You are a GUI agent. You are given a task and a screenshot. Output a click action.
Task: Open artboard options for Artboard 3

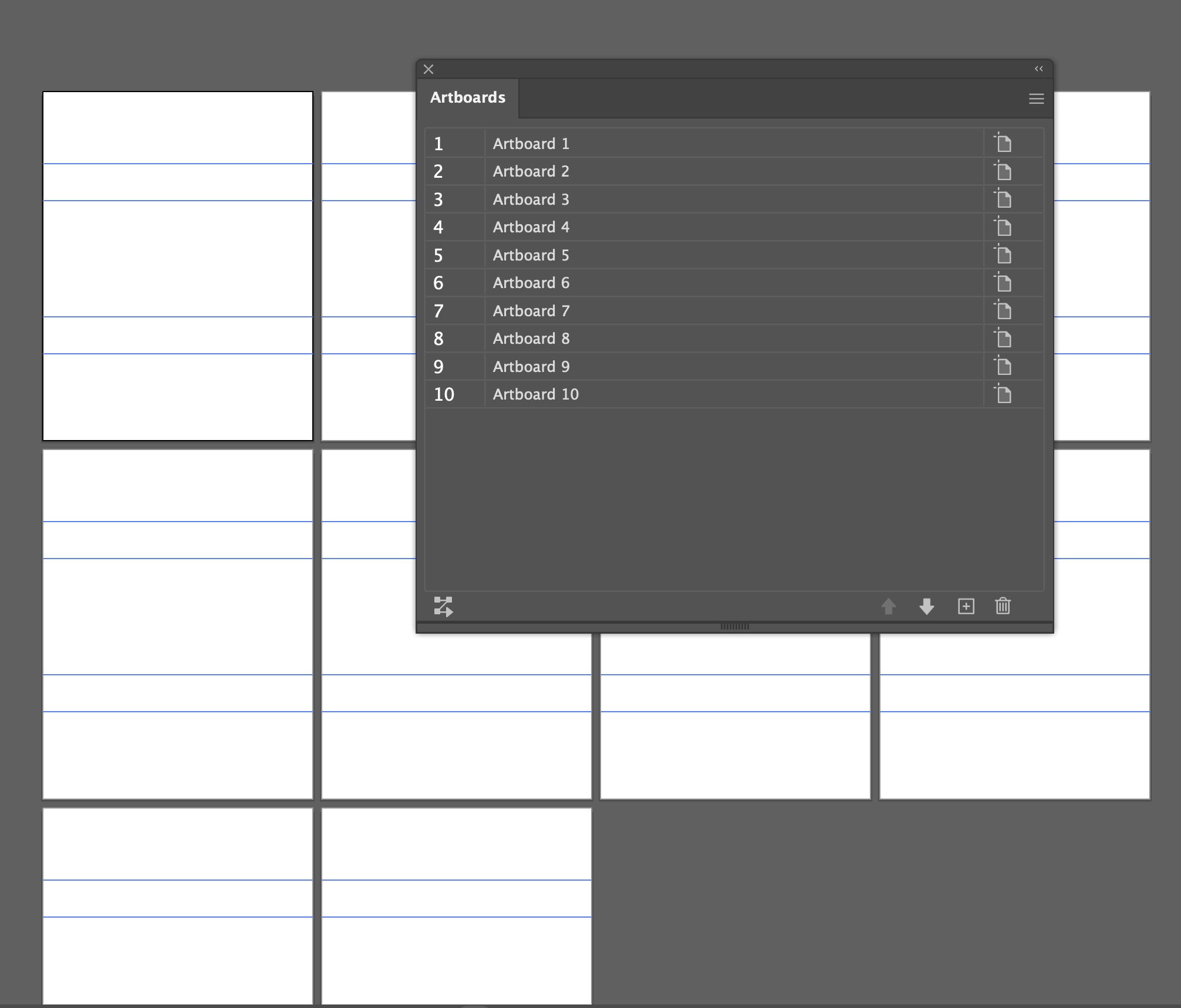tap(1003, 199)
